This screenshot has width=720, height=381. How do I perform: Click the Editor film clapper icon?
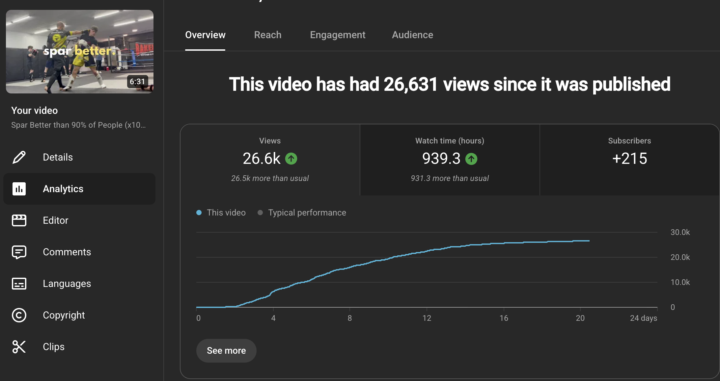coord(19,220)
